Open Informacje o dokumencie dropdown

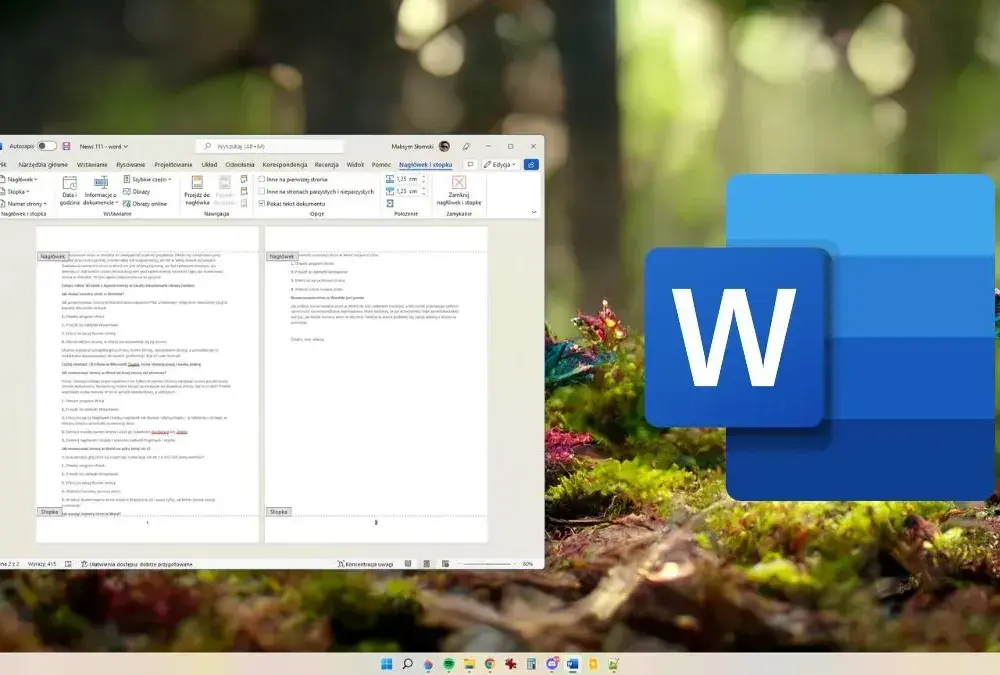pos(101,191)
